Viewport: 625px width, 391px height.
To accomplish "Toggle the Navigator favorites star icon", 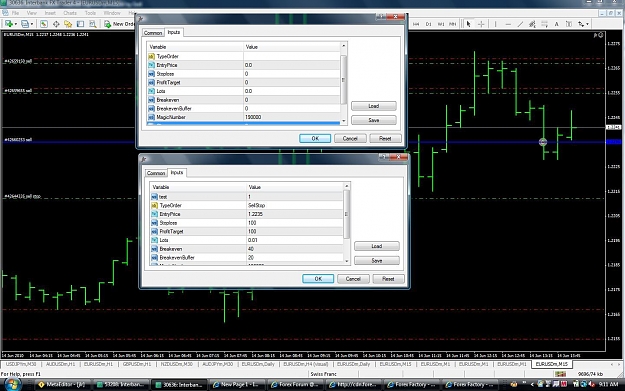I will point(68,24).
